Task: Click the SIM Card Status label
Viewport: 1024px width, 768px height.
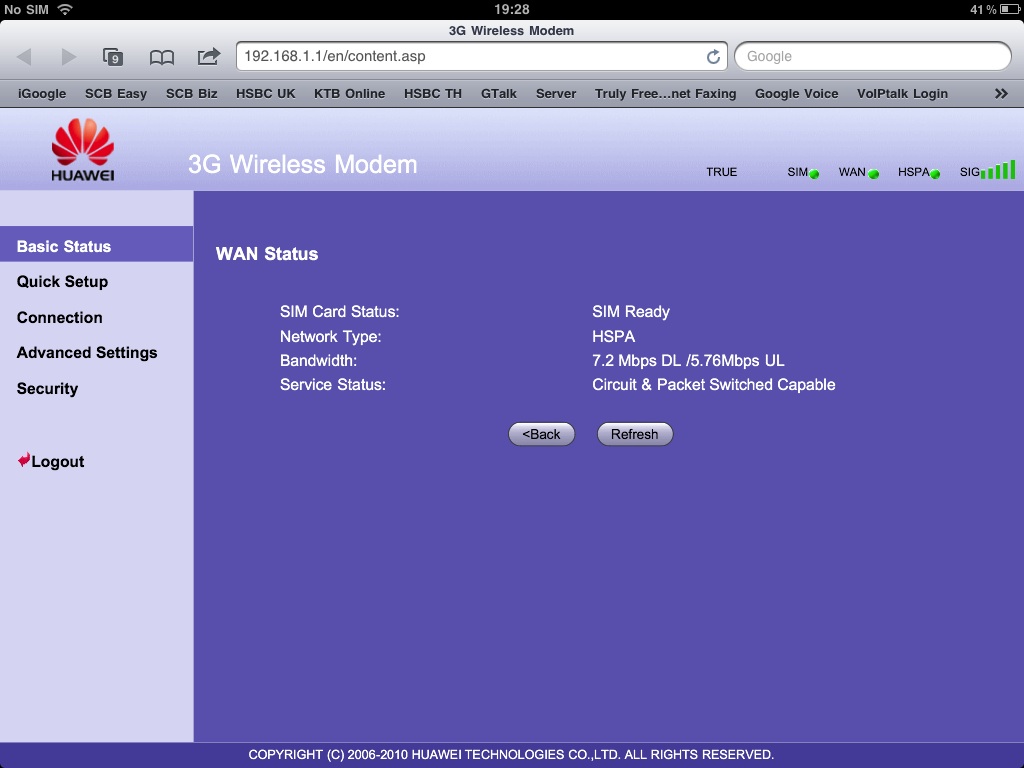Action: [x=340, y=312]
